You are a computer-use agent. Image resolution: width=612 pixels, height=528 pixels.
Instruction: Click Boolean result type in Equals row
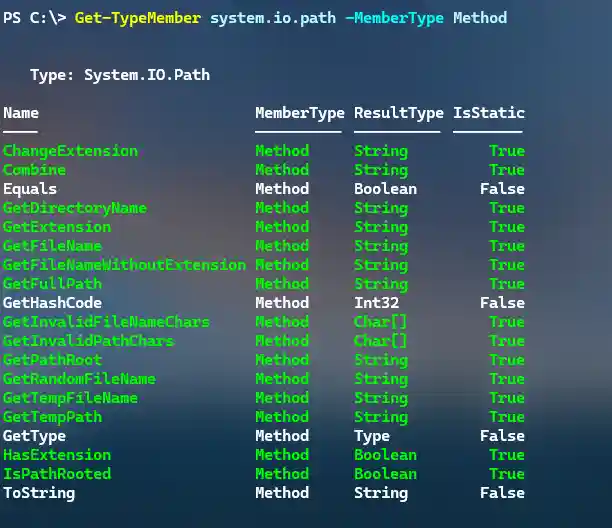pyautogui.click(x=386, y=189)
